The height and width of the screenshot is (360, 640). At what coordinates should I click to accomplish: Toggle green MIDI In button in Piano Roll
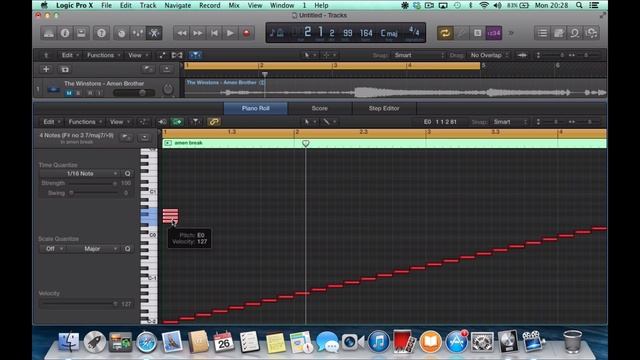click(177, 122)
